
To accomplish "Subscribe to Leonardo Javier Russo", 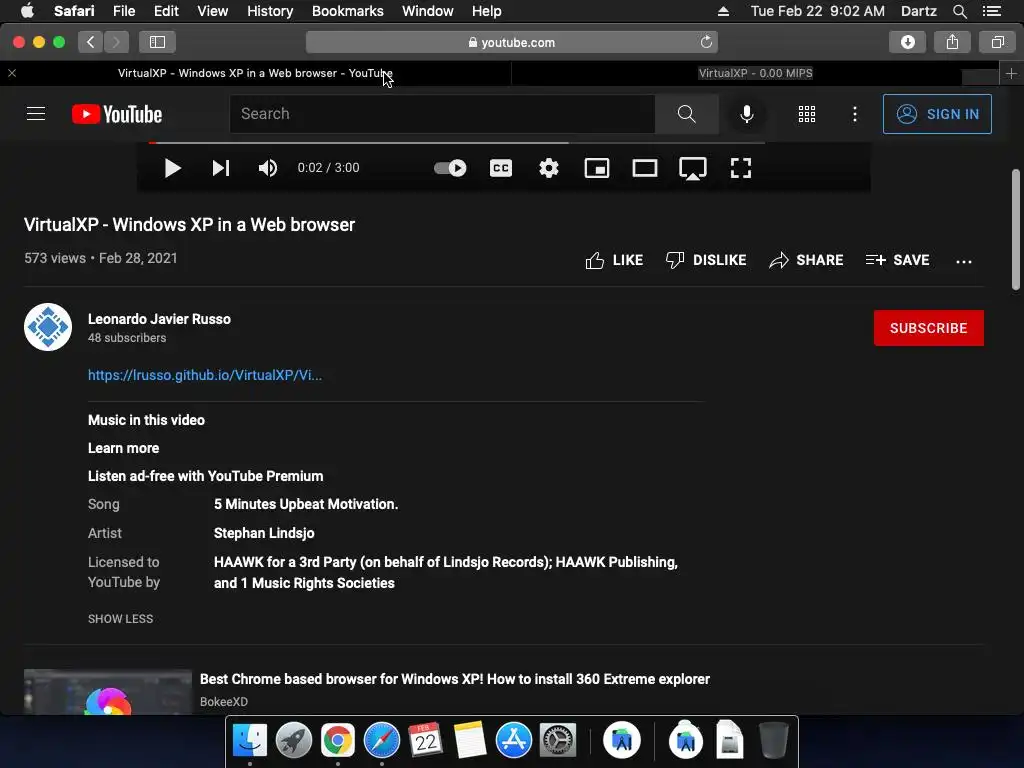I will (x=929, y=328).
